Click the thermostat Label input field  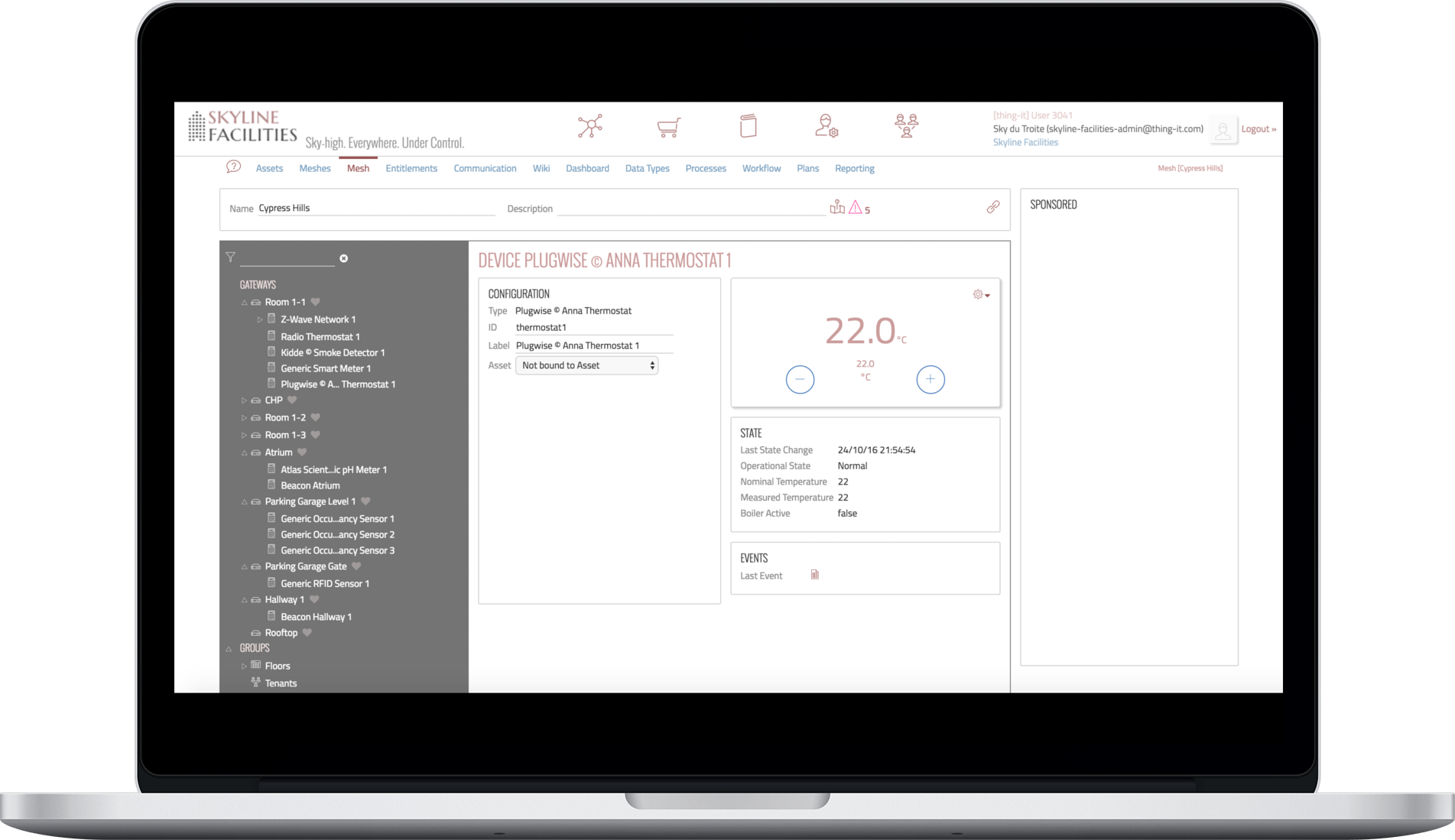pyautogui.click(x=593, y=345)
